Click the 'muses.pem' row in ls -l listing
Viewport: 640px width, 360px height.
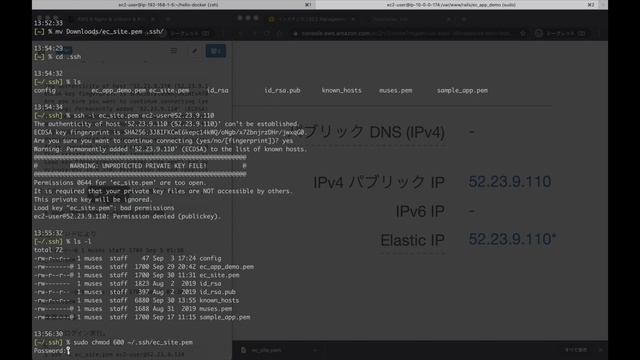pos(133,309)
